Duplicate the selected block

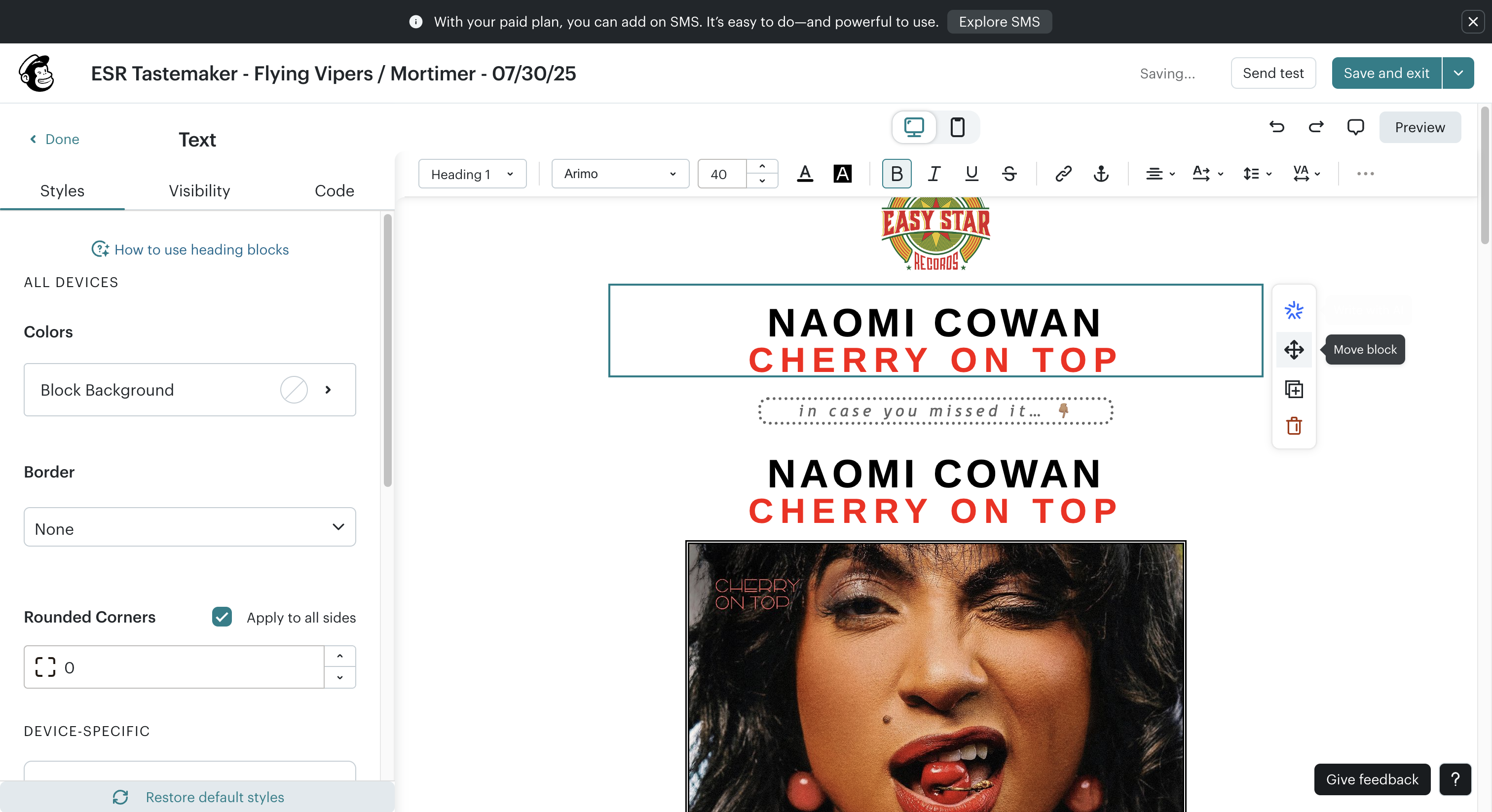click(x=1293, y=389)
